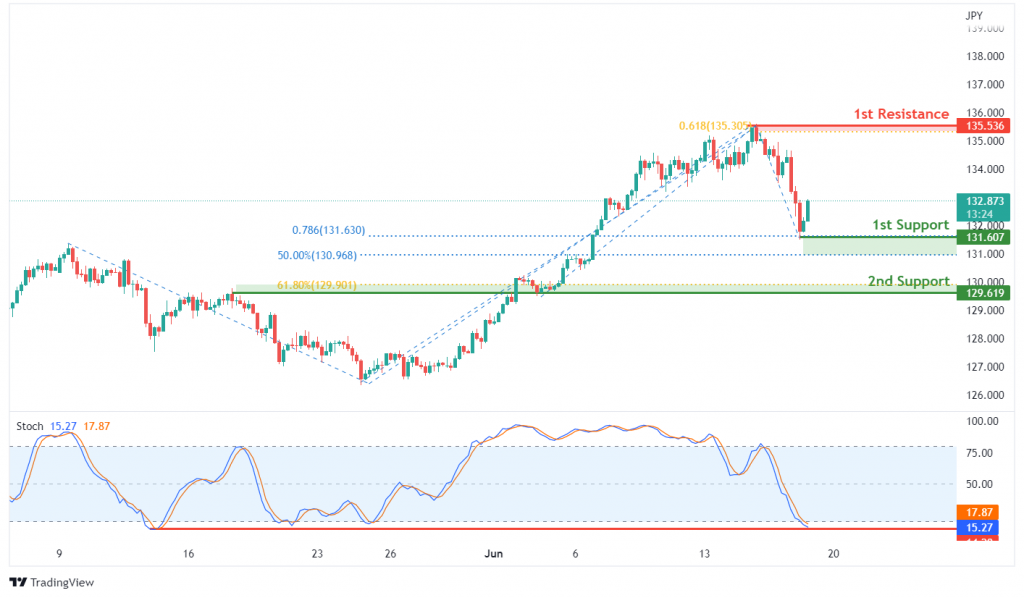Click the 1st Resistance annotation text

(901, 114)
